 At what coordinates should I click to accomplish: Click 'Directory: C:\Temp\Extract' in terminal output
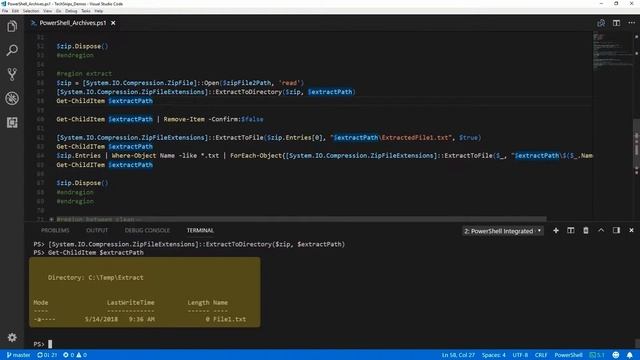point(96,278)
